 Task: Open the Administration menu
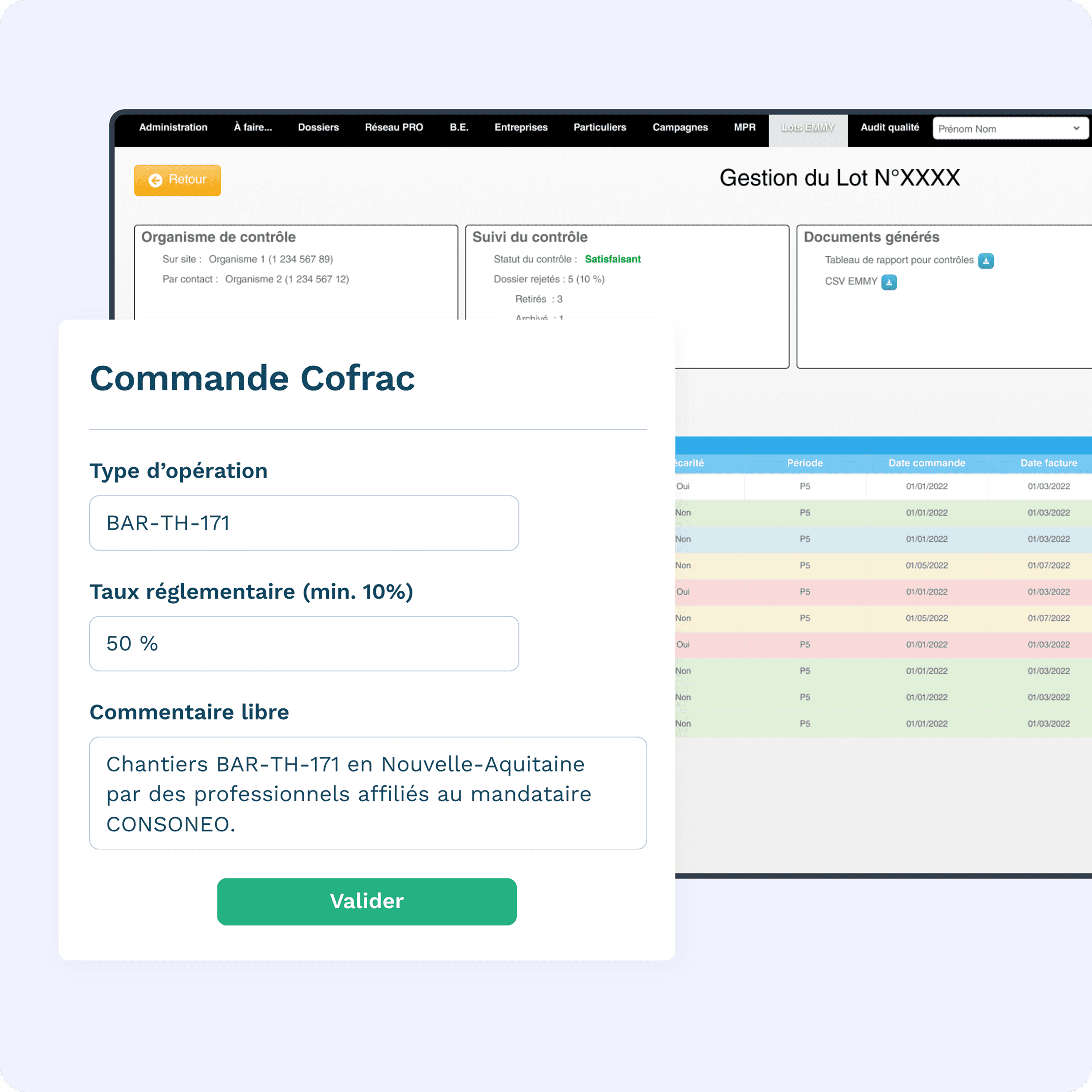[x=174, y=128]
